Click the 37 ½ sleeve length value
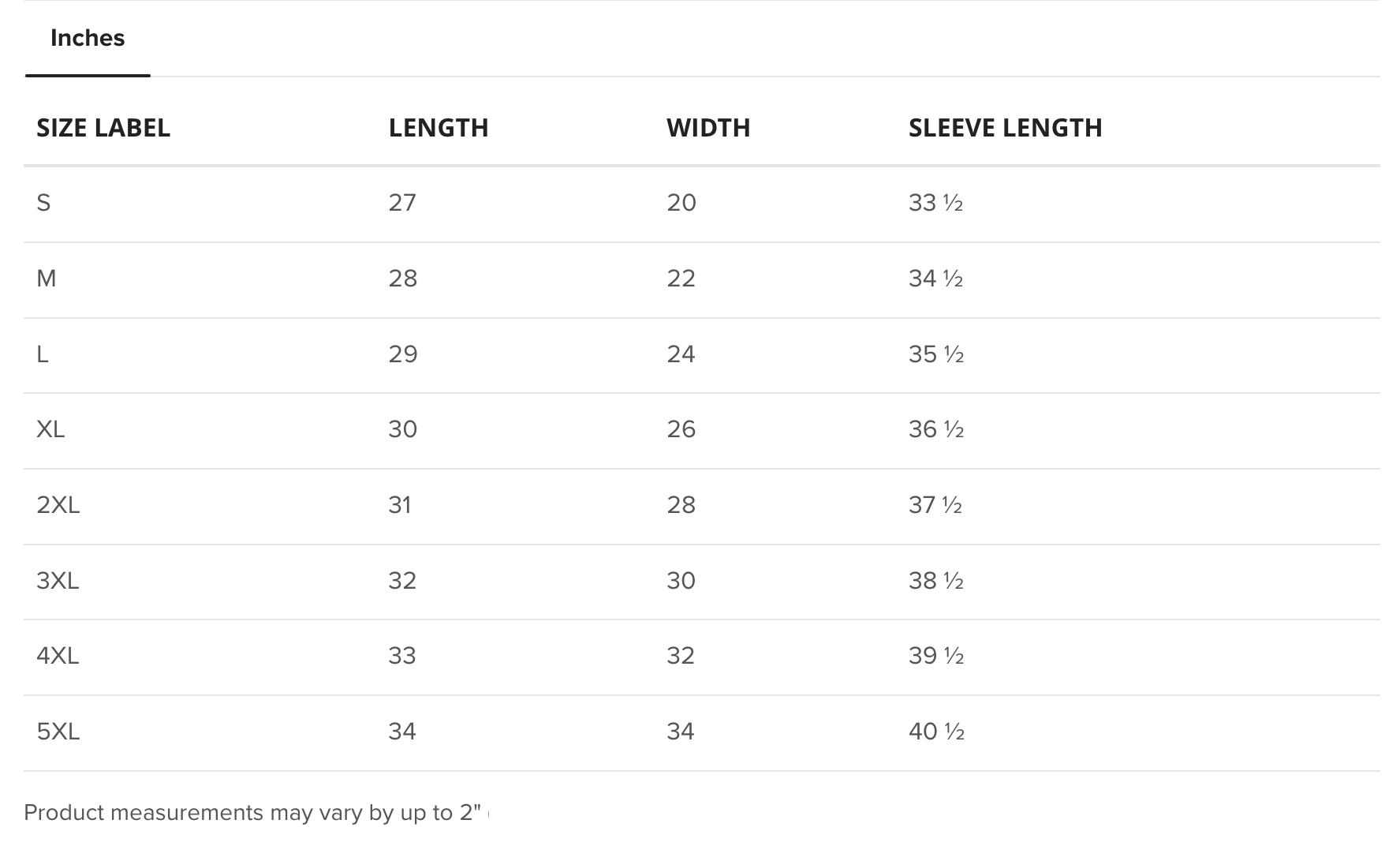 pos(935,505)
